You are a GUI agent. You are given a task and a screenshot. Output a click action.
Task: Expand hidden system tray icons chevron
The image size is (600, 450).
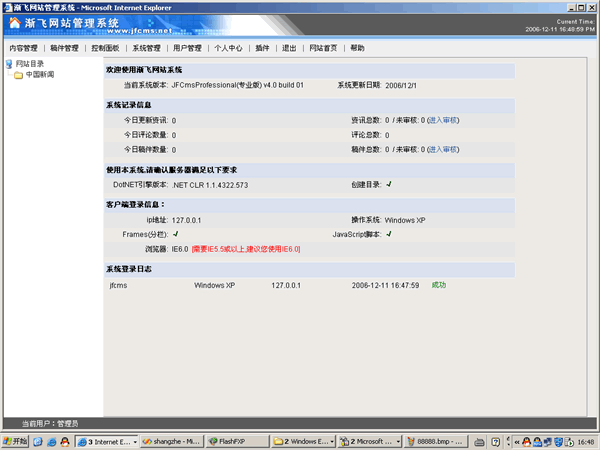(517, 442)
